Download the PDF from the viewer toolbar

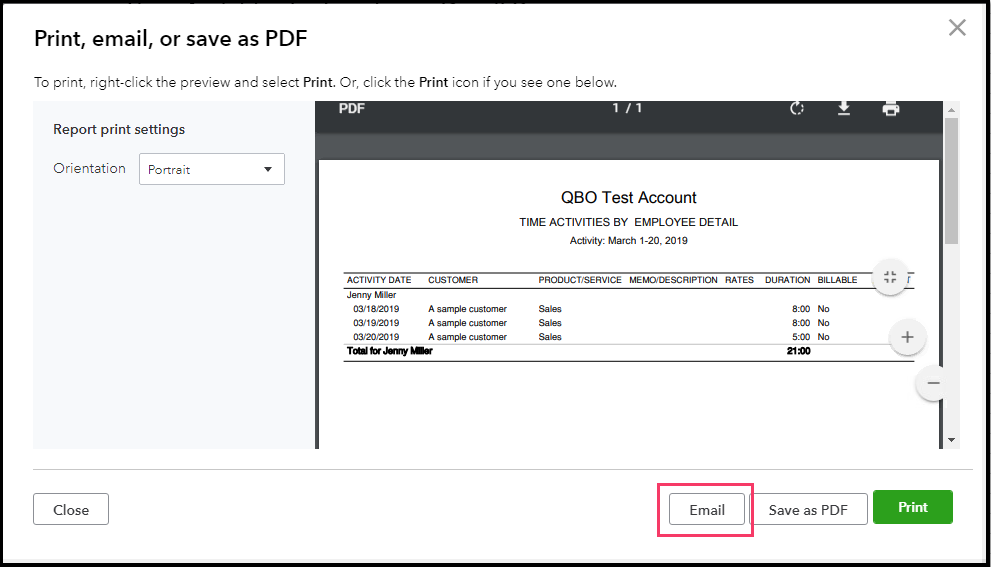pyautogui.click(x=844, y=109)
